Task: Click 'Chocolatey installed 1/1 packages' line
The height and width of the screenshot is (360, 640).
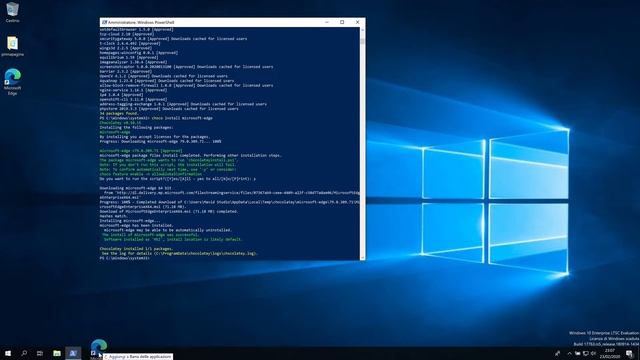Action: tap(136, 249)
